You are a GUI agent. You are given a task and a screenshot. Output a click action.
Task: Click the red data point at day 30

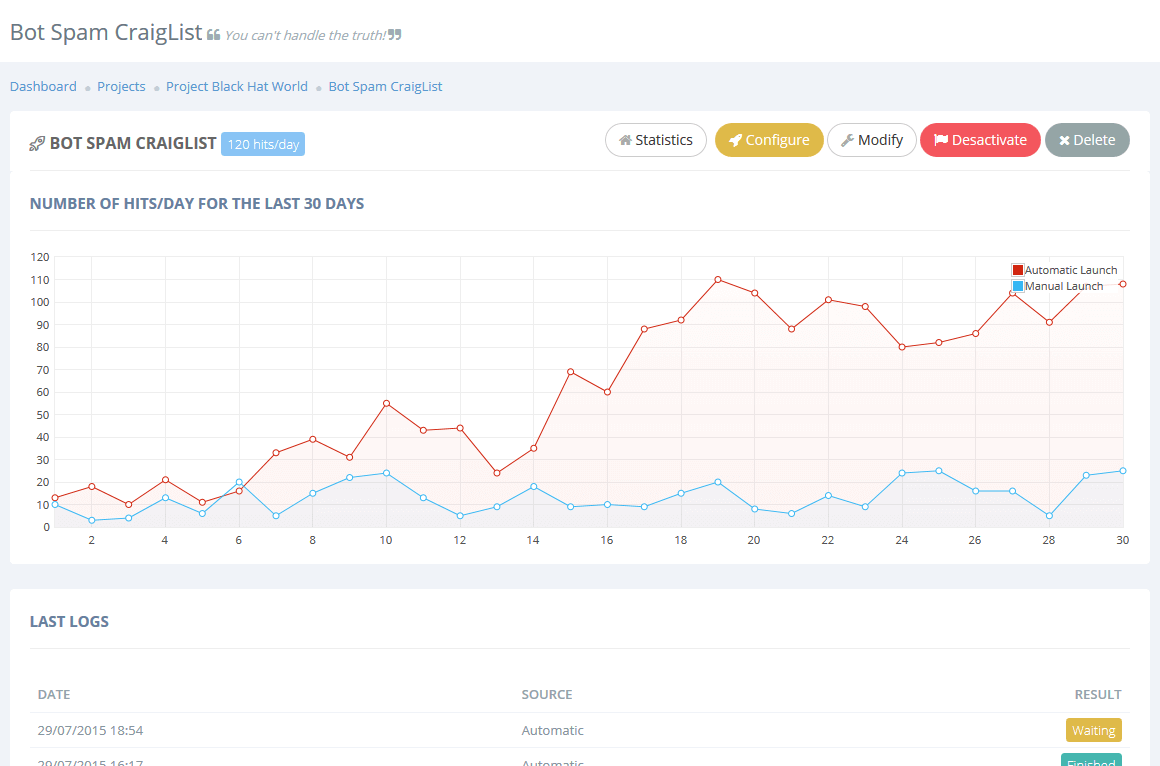(x=1123, y=284)
